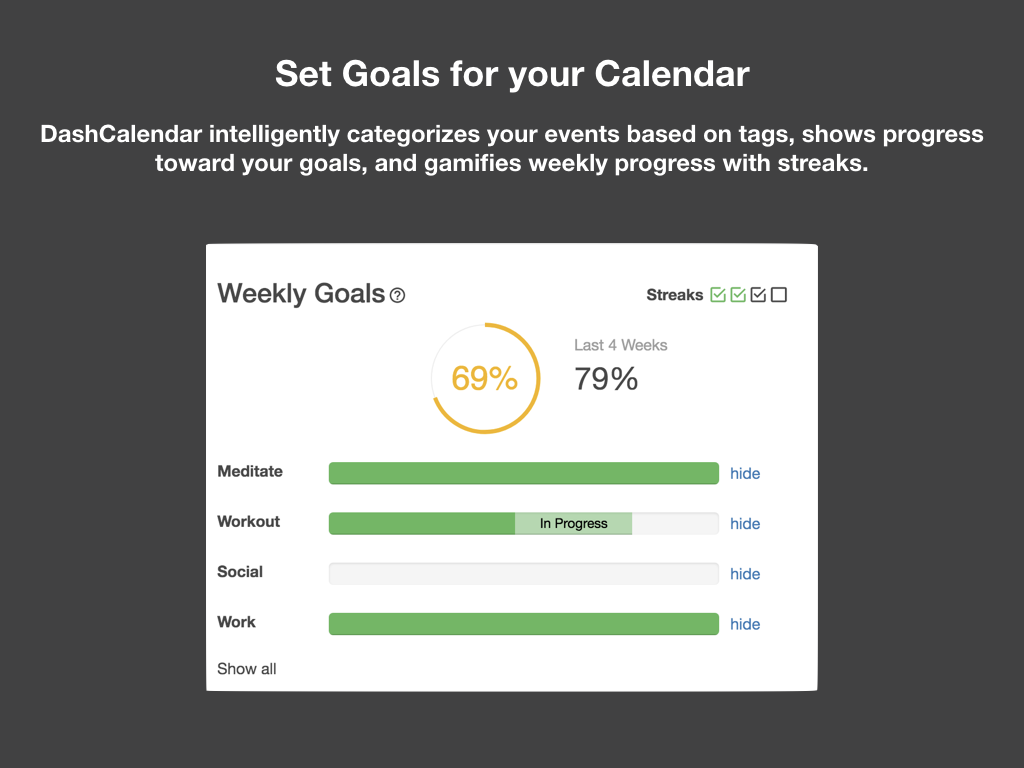This screenshot has width=1024, height=768.
Task: Select the Weekly Goals title
Action: click(x=302, y=293)
